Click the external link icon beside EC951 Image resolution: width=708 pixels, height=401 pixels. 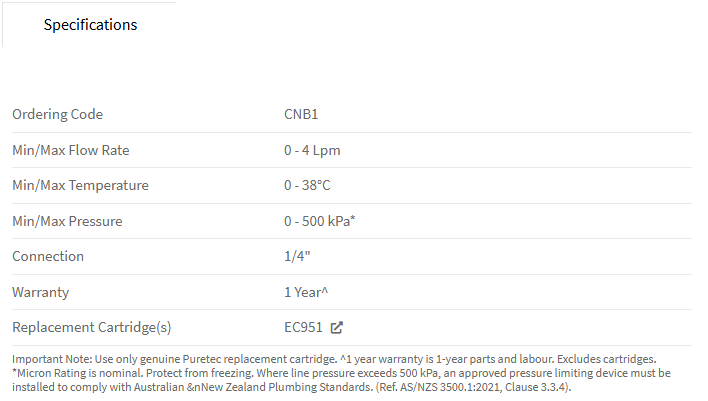tap(336, 327)
